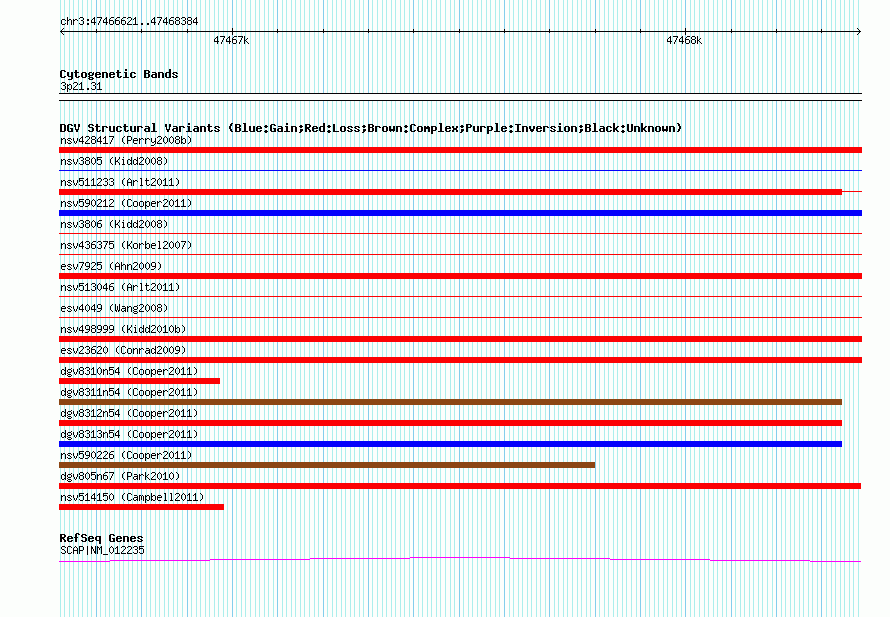The width and height of the screenshot is (890, 617).
Task: Click the nsv514150 (Campbell2011) label
Action: 132,497
